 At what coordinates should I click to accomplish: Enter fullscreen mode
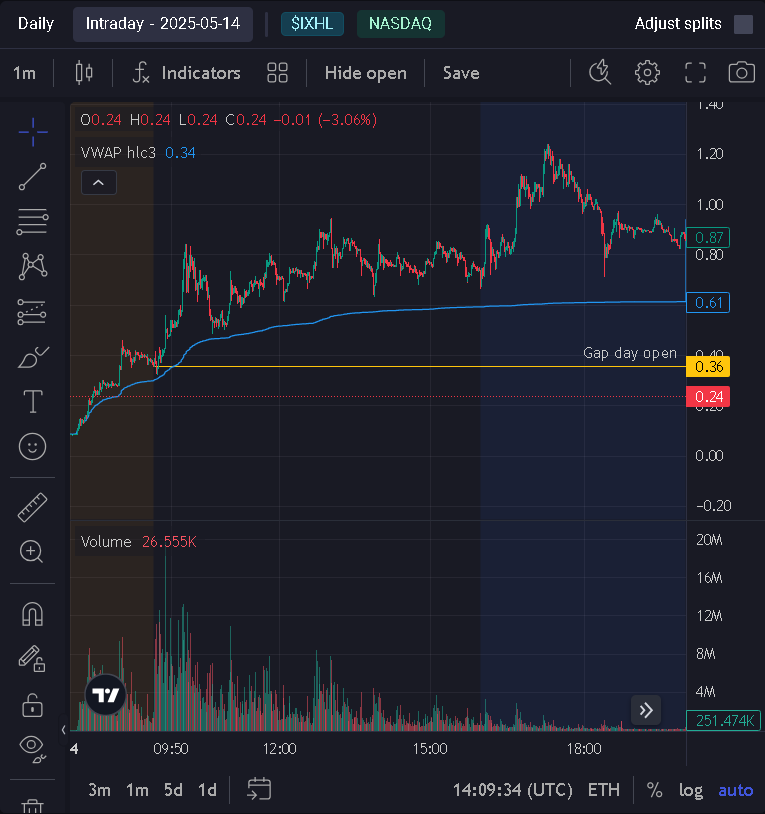(695, 73)
